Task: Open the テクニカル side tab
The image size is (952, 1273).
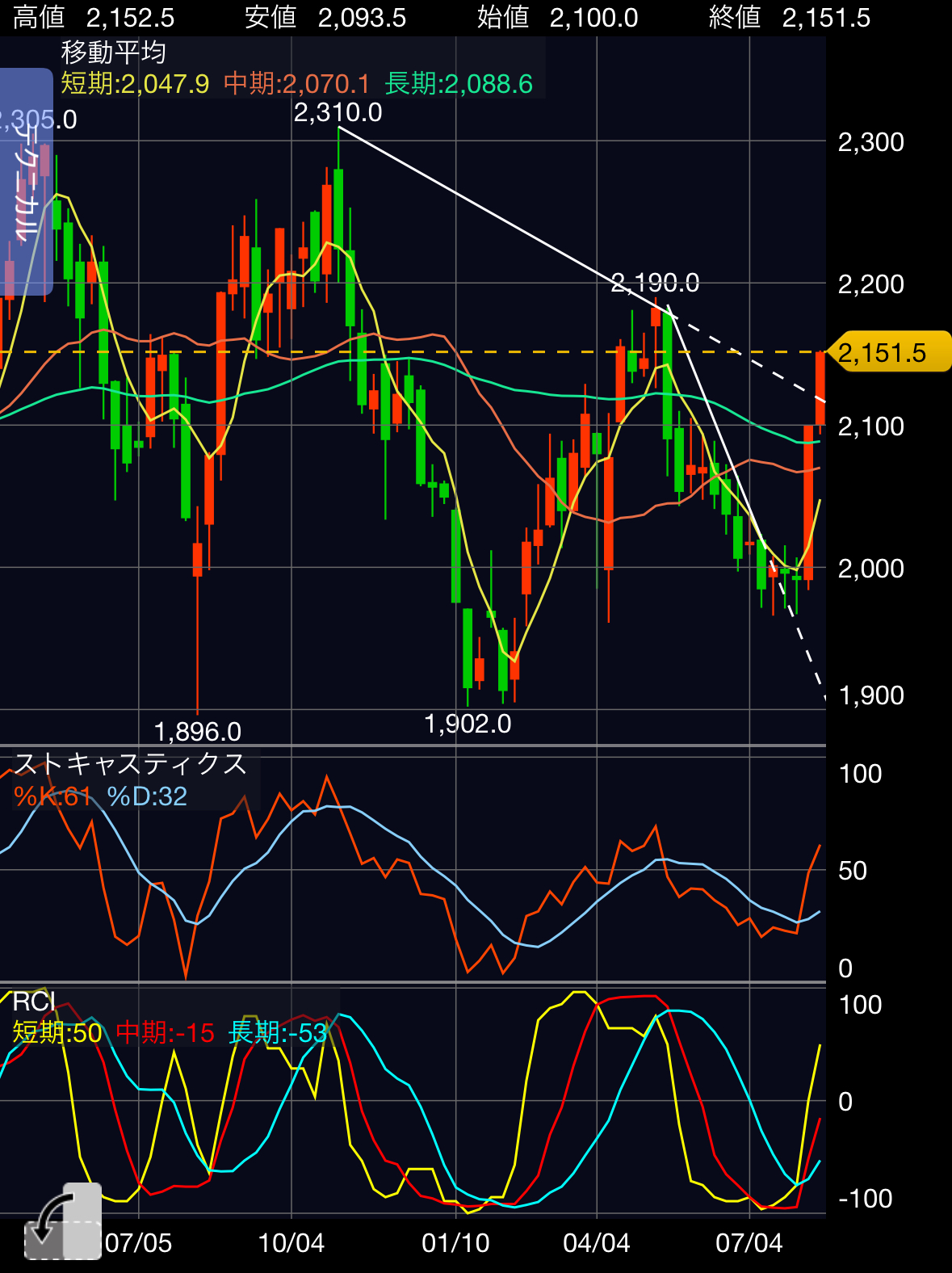Action: 26,182
